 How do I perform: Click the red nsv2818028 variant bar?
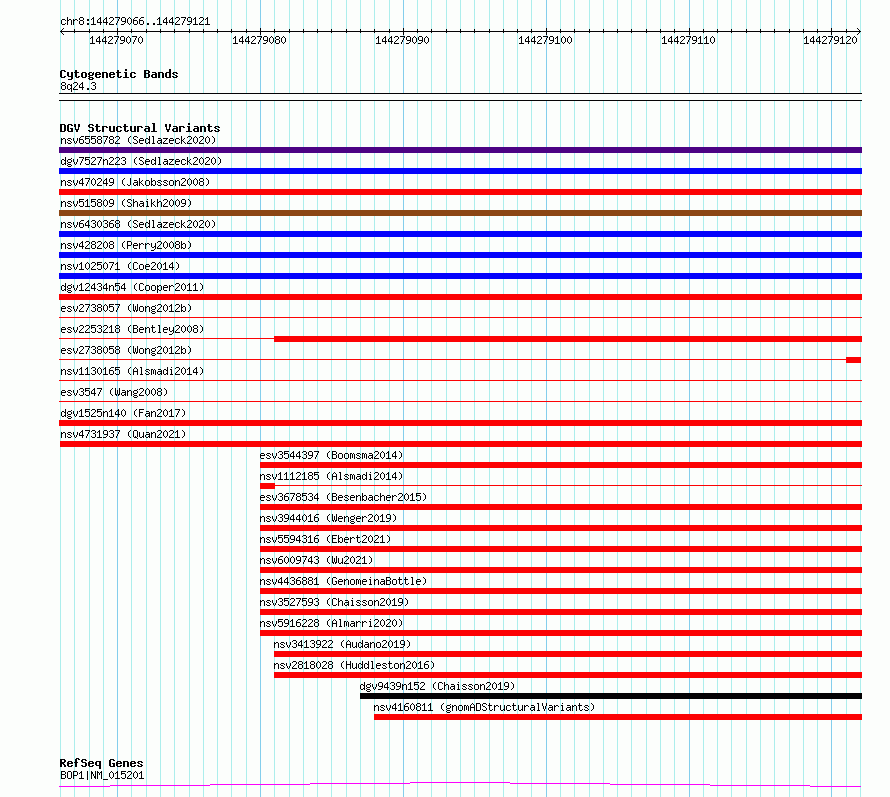[x=568, y=675]
